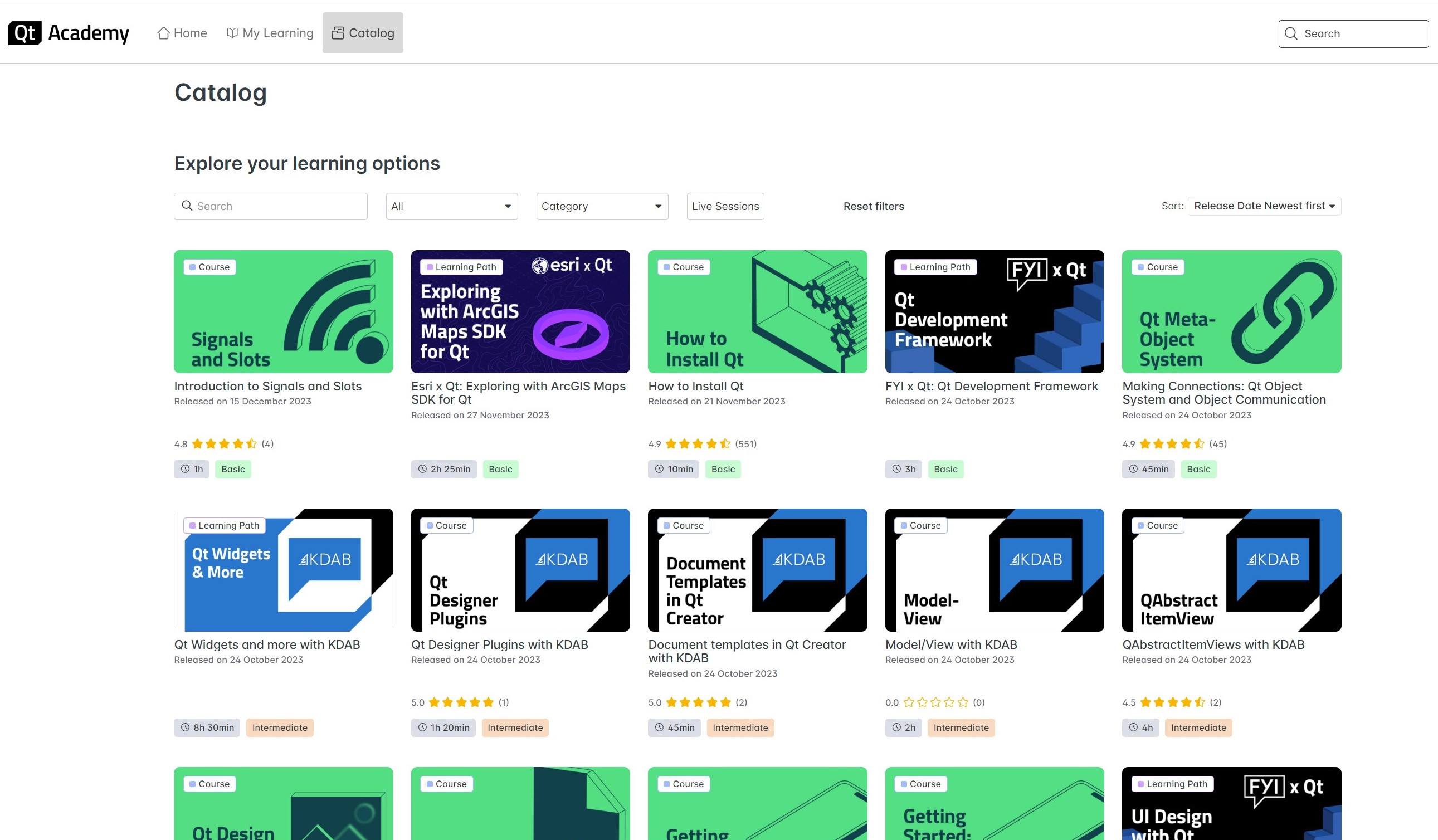The image size is (1438, 840).
Task: Open Introduction to Signals and Slots title link
Action: coord(267,387)
